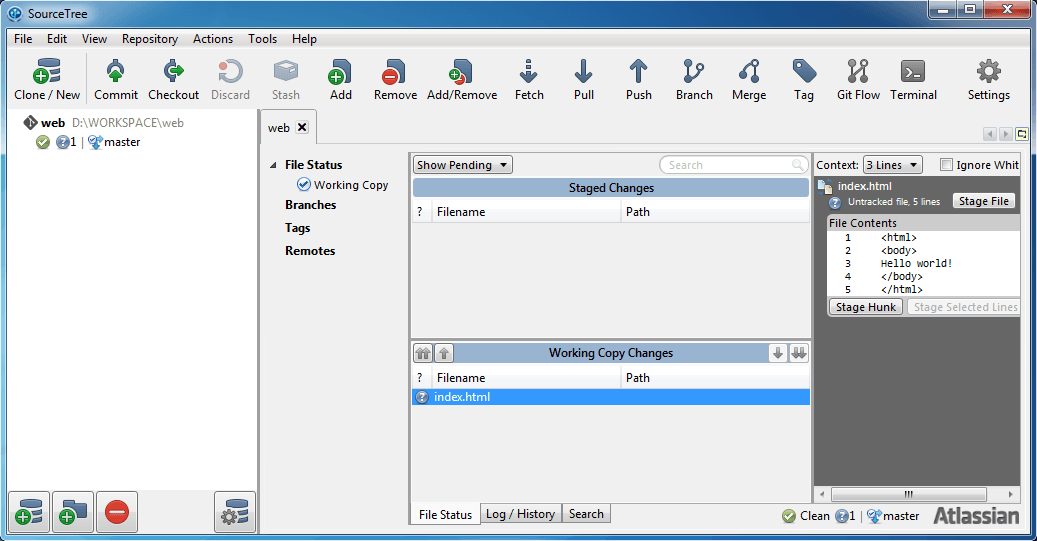Click Filename column header in Staged Changes
The width and height of the screenshot is (1037, 541).
(526, 212)
